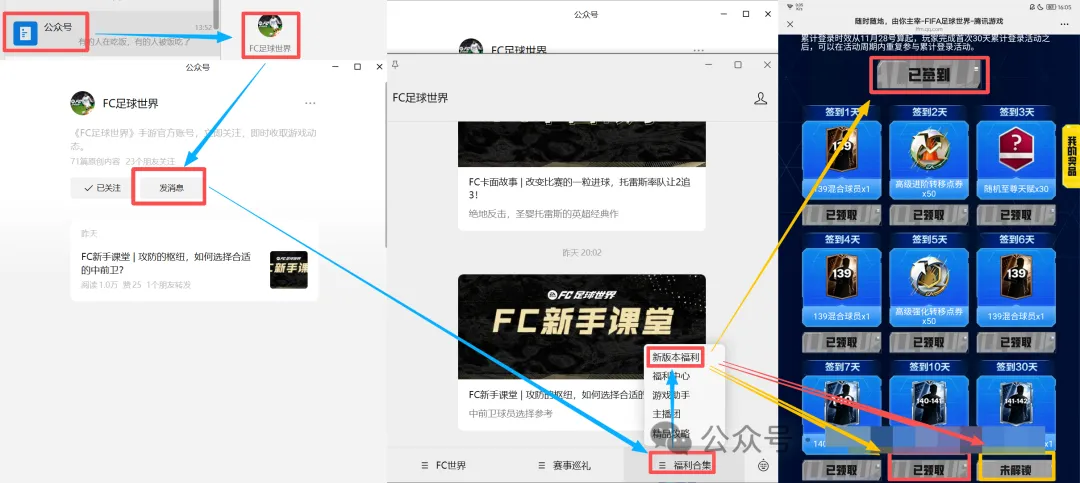Open the FC卡面故事 article card
Viewport: 1080px width, 483px height.
click(581, 176)
